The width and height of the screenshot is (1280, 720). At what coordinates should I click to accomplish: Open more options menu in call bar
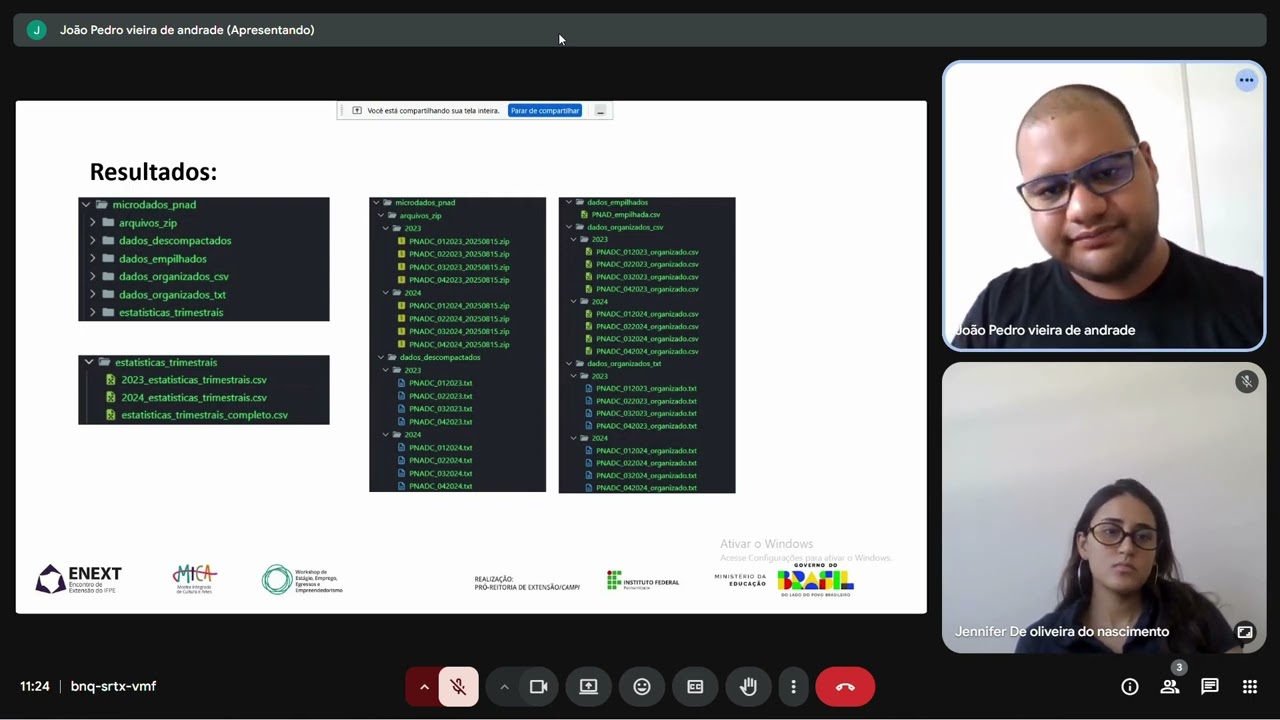(x=793, y=686)
